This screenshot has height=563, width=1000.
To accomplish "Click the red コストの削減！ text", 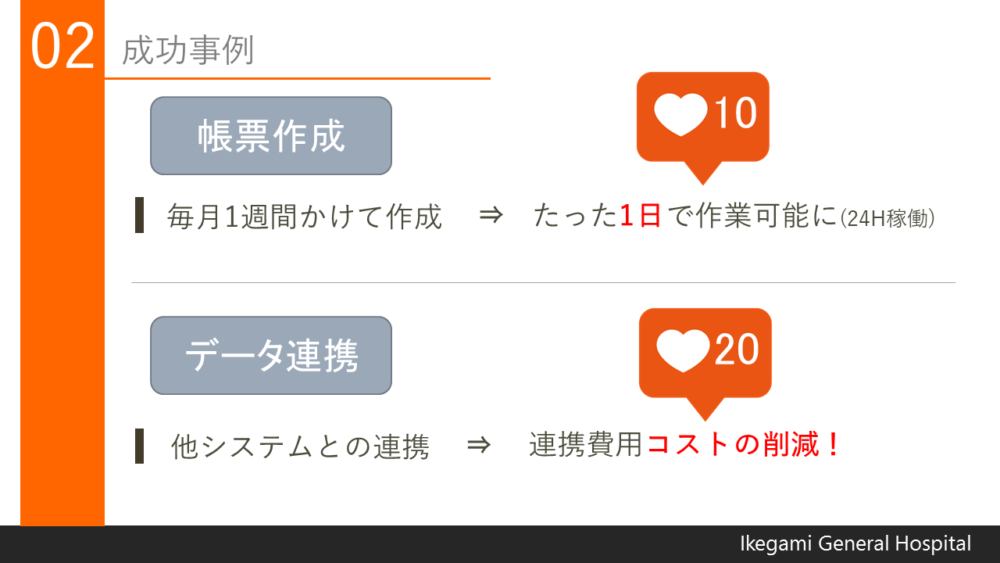I will click(744, 444).
